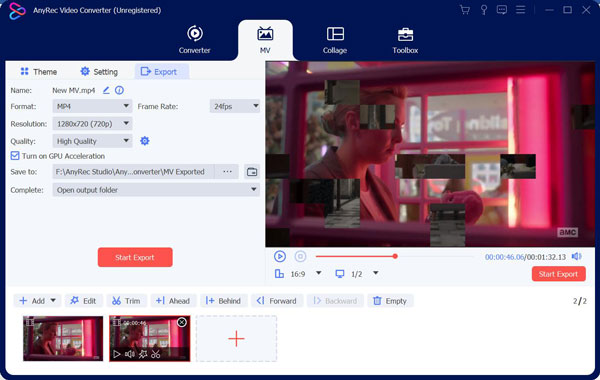Click the three-dot browse button for the save path
The width and height of the screenshot is (600, 380).
(227, 172)
